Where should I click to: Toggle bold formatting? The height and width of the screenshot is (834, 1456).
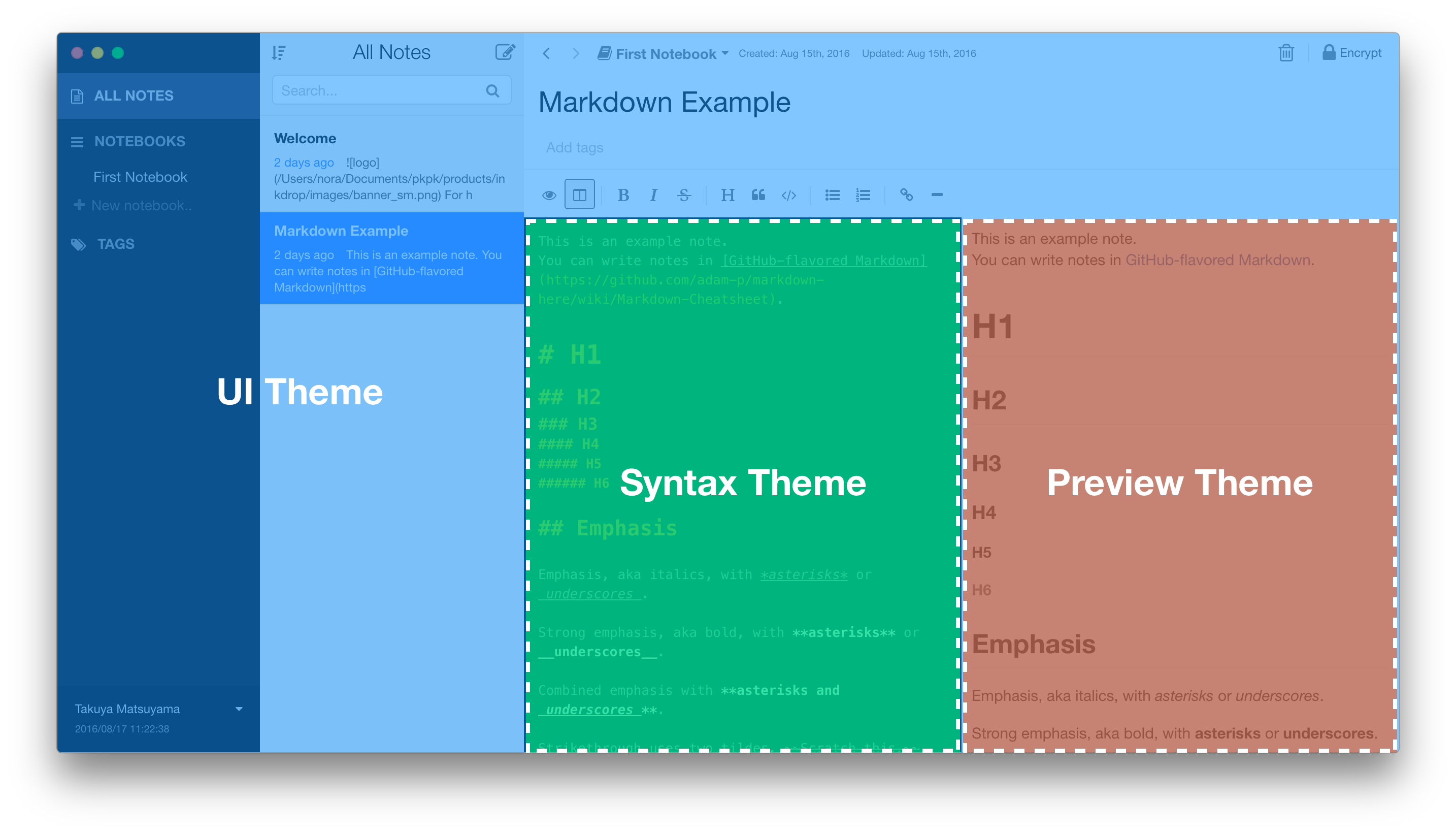click(623, 195)
